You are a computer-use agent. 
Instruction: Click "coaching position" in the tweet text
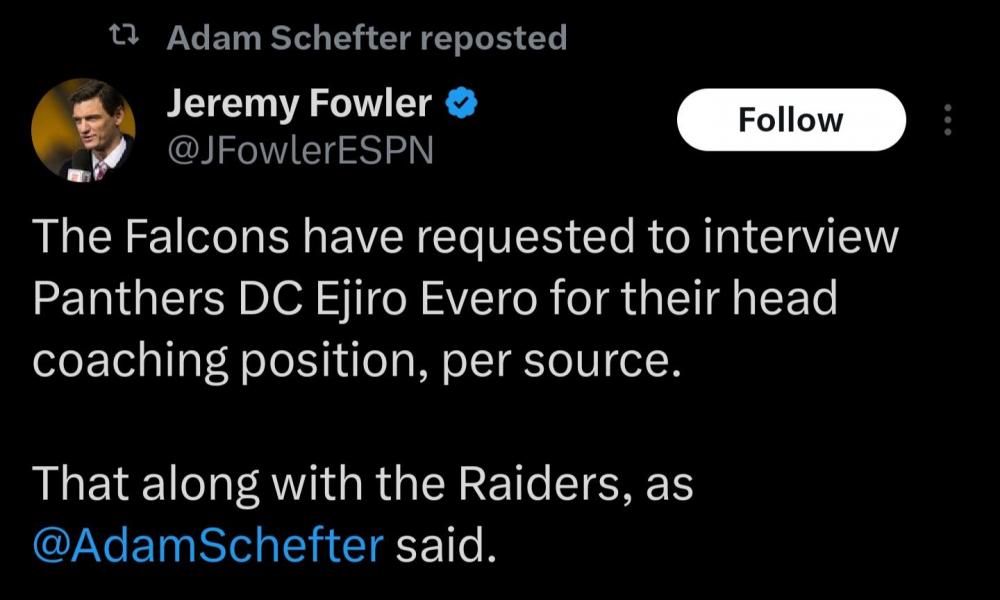click(232, 360)
